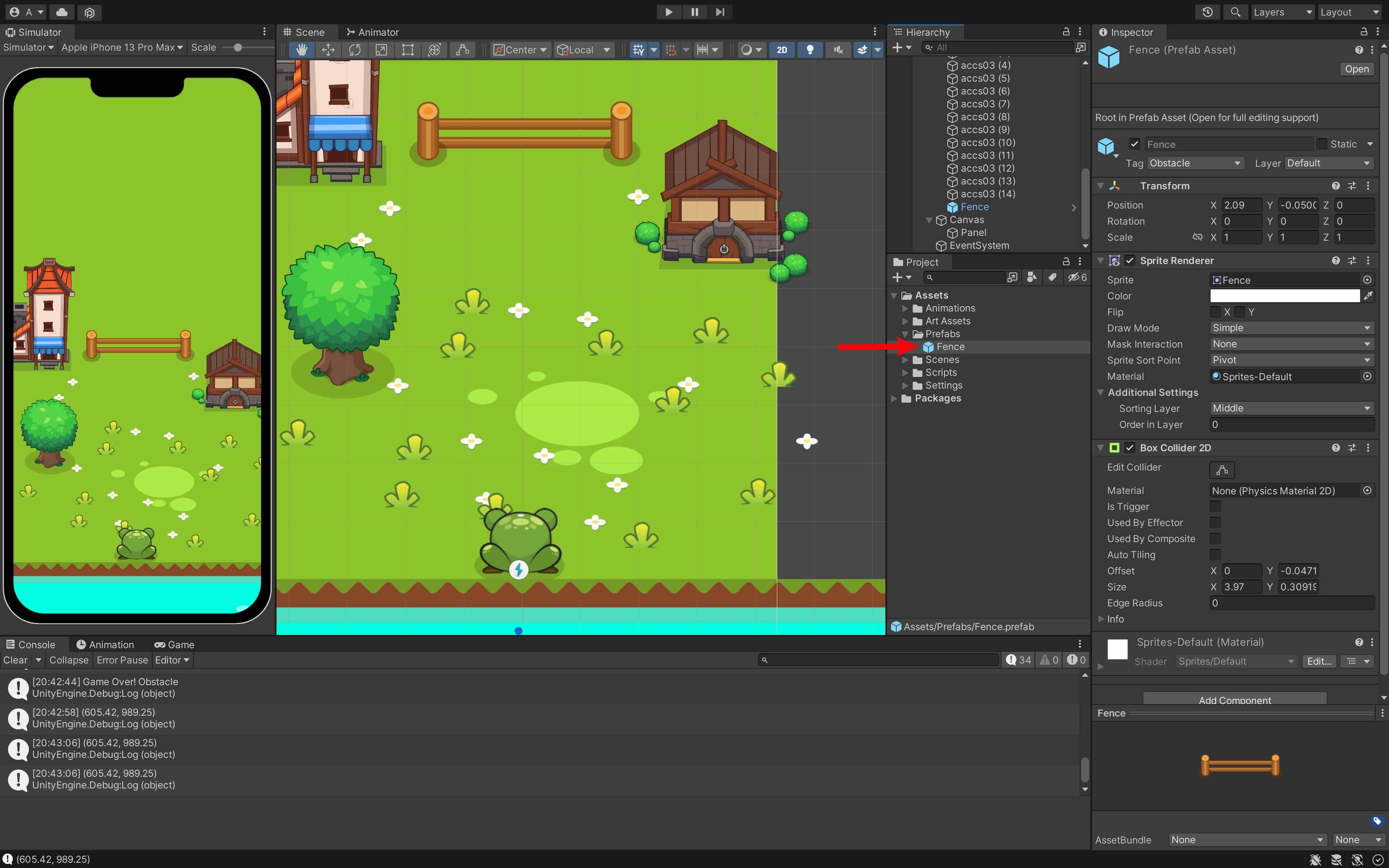This screenshot has width=1389, height=868.
Task: Click the Add Component button
Action: pos(1235,699)
